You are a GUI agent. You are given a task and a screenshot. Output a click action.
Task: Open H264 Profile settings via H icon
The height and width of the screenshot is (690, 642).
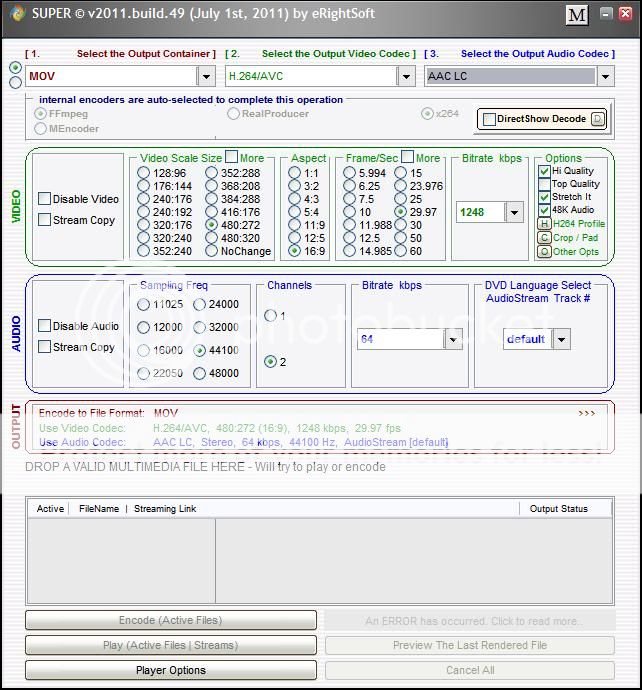[544, 224]
